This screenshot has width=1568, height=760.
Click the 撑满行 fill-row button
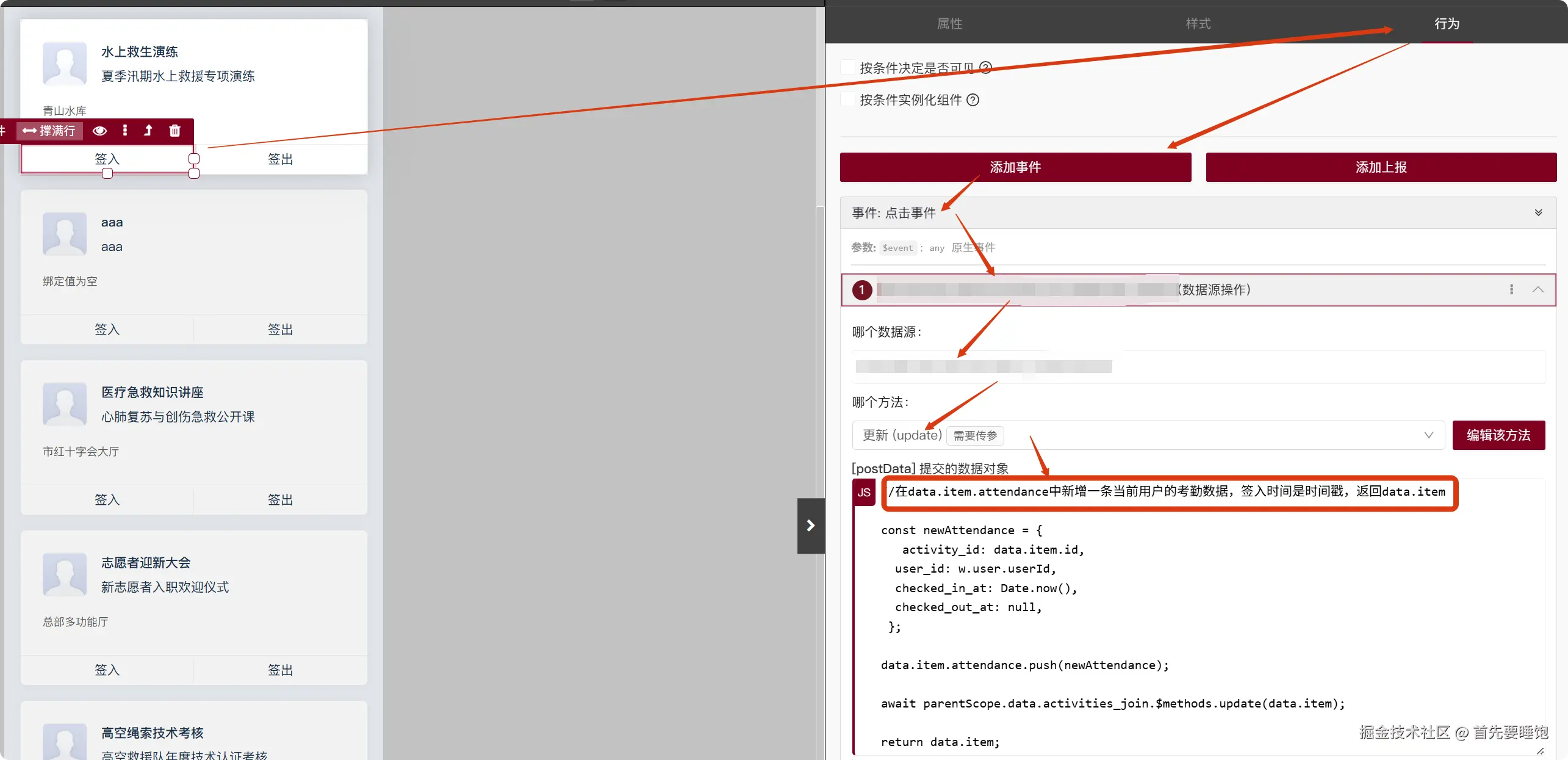coord(49,131)
